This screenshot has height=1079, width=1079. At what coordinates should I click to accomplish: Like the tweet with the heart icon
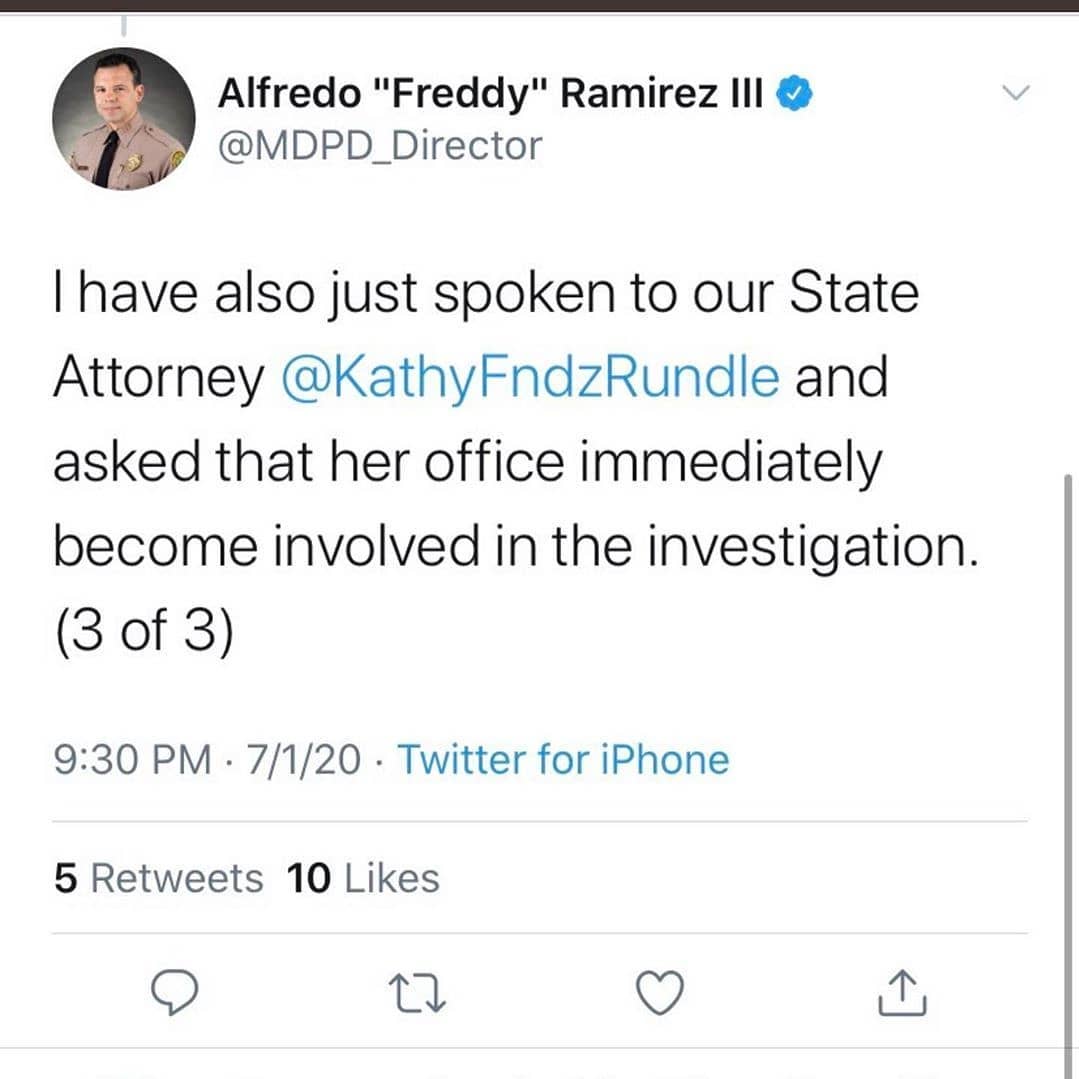[x=660, y=992]
